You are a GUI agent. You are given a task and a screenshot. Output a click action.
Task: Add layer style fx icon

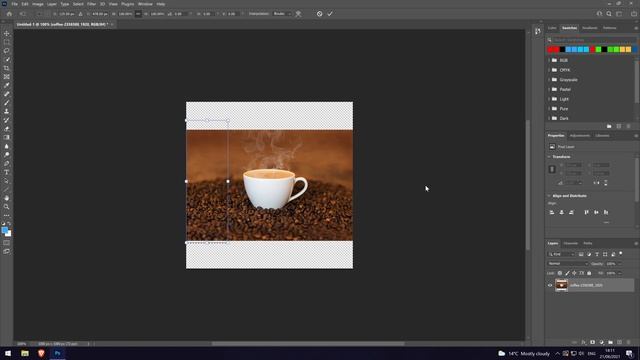584,342
